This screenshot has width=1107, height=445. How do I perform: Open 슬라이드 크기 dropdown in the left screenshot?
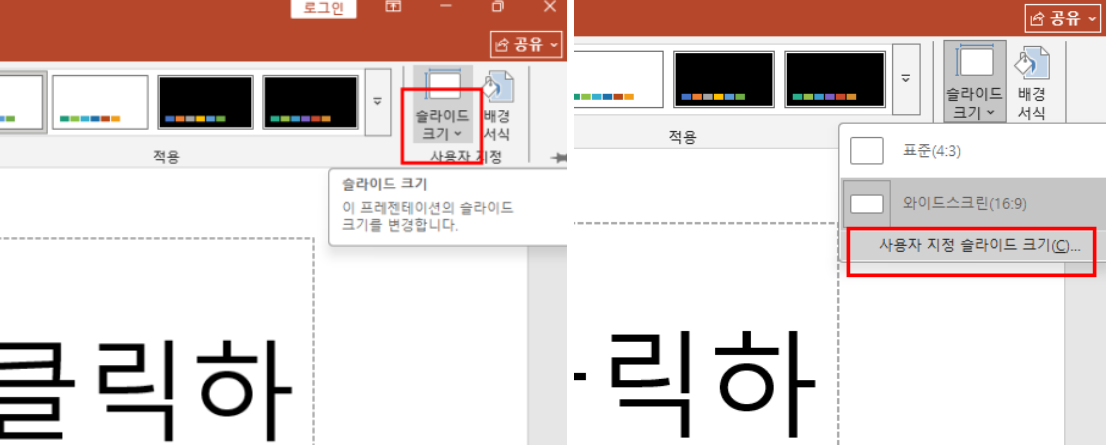tap(443, 105)
